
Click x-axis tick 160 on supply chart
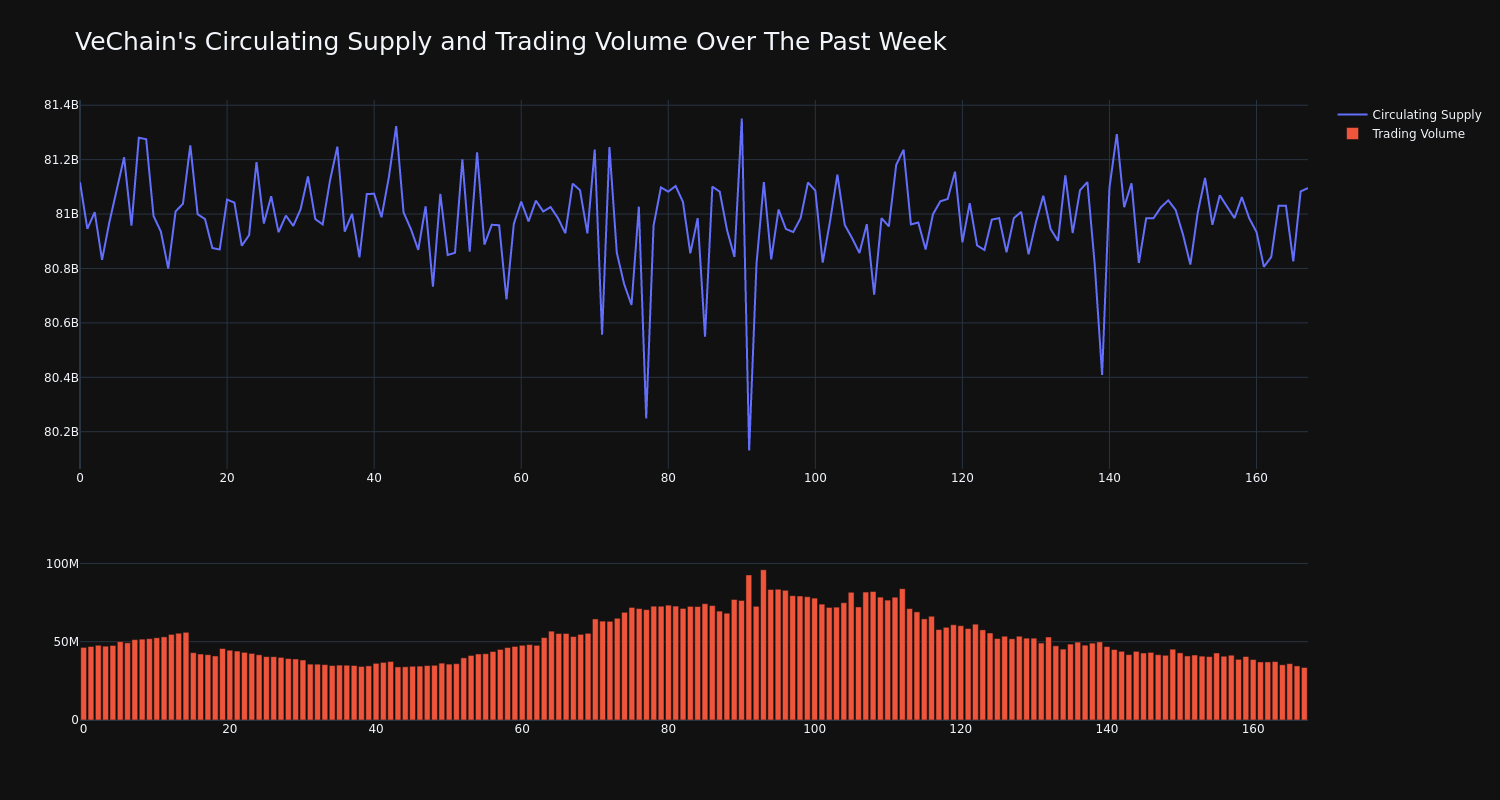1256,478
